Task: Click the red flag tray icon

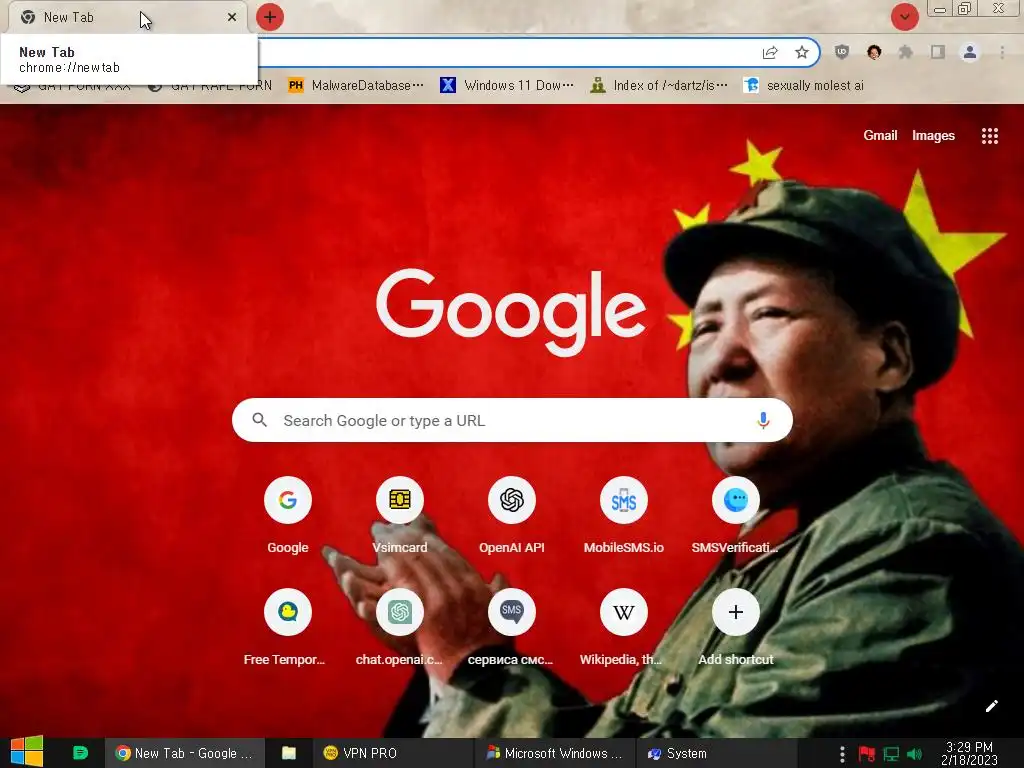Action: 867,754
